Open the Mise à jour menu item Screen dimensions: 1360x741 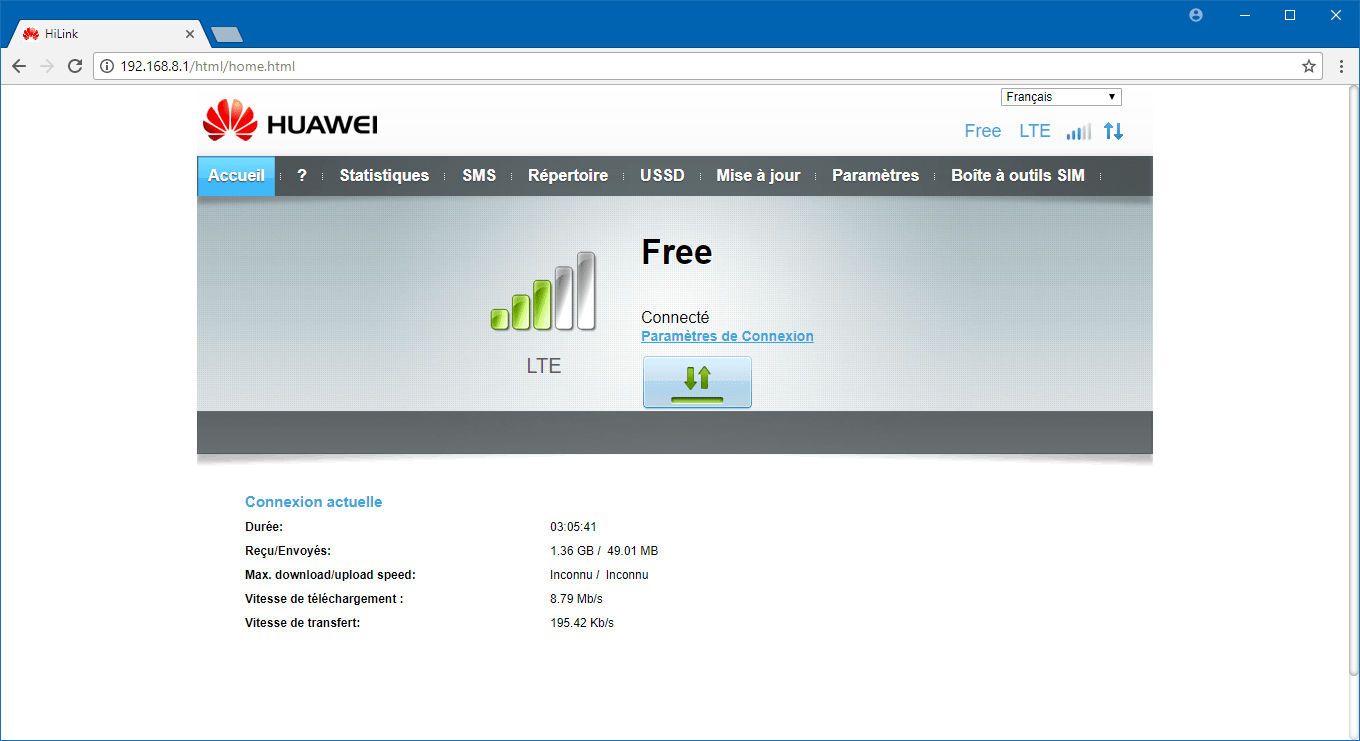click(x=758, y=176)
